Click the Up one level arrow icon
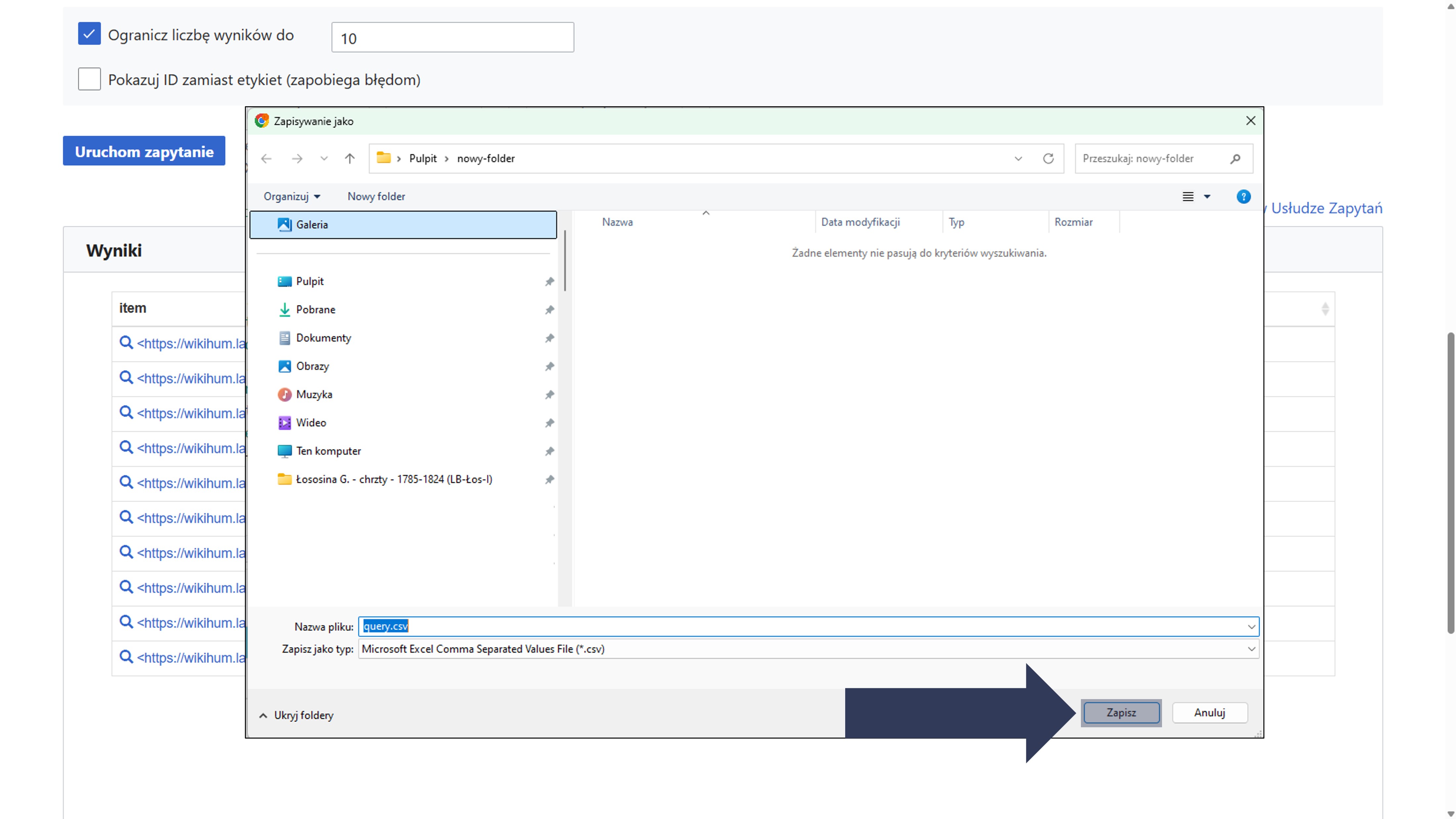The height and width of the screenshot is (819, 1456). coord(350,158)
